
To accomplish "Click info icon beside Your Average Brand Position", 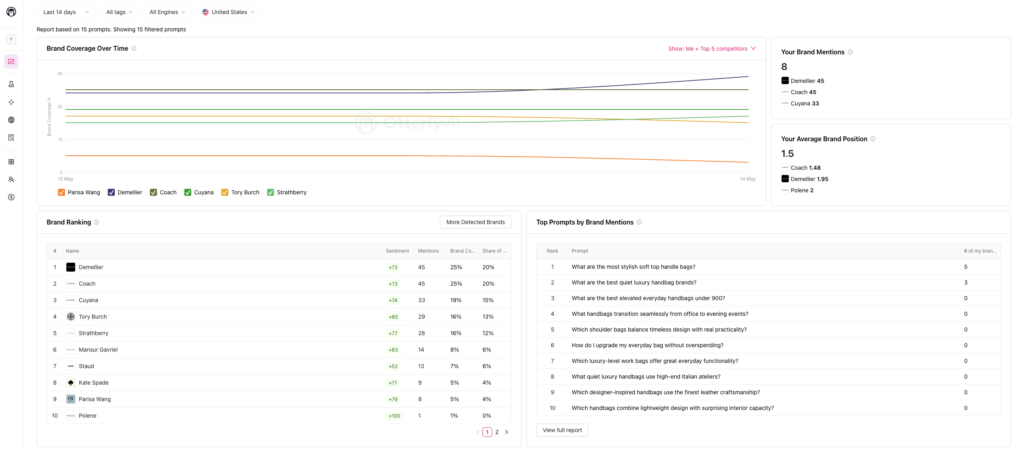I will [873, 138].
